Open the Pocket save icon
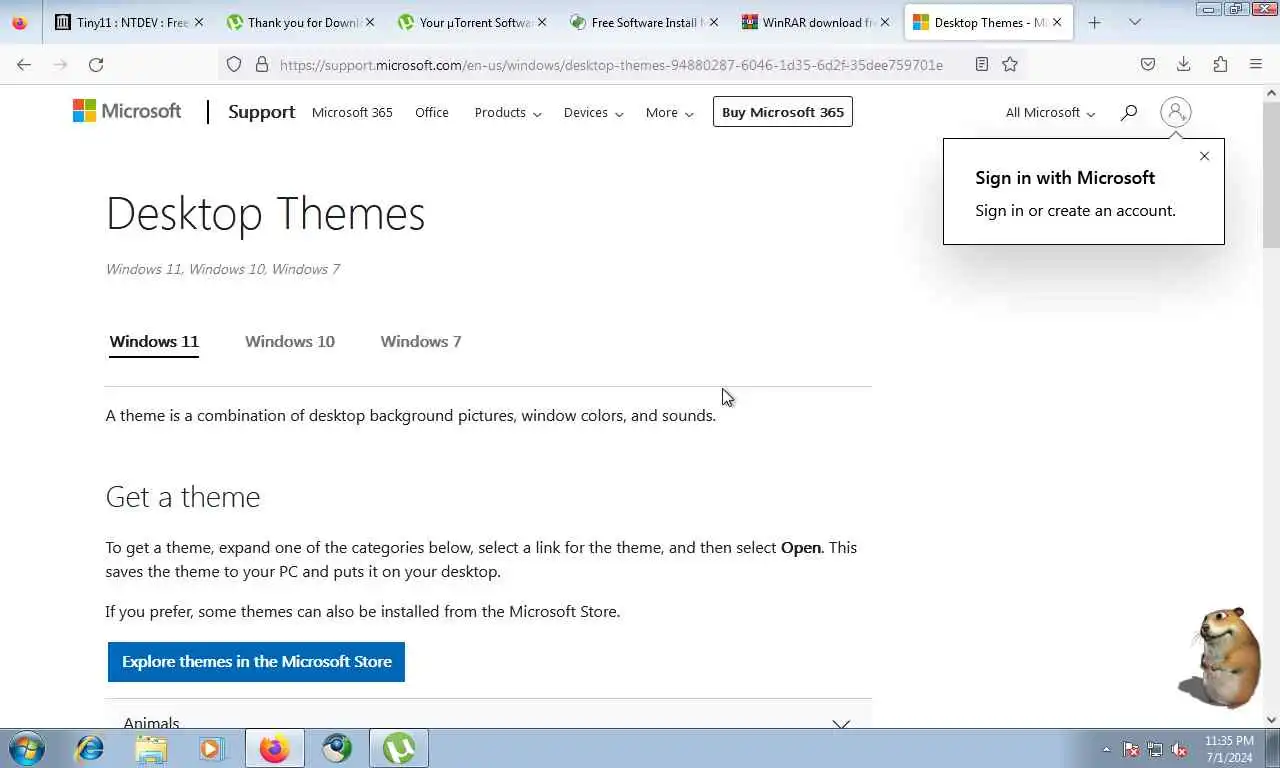 (x=1148, y=64)
